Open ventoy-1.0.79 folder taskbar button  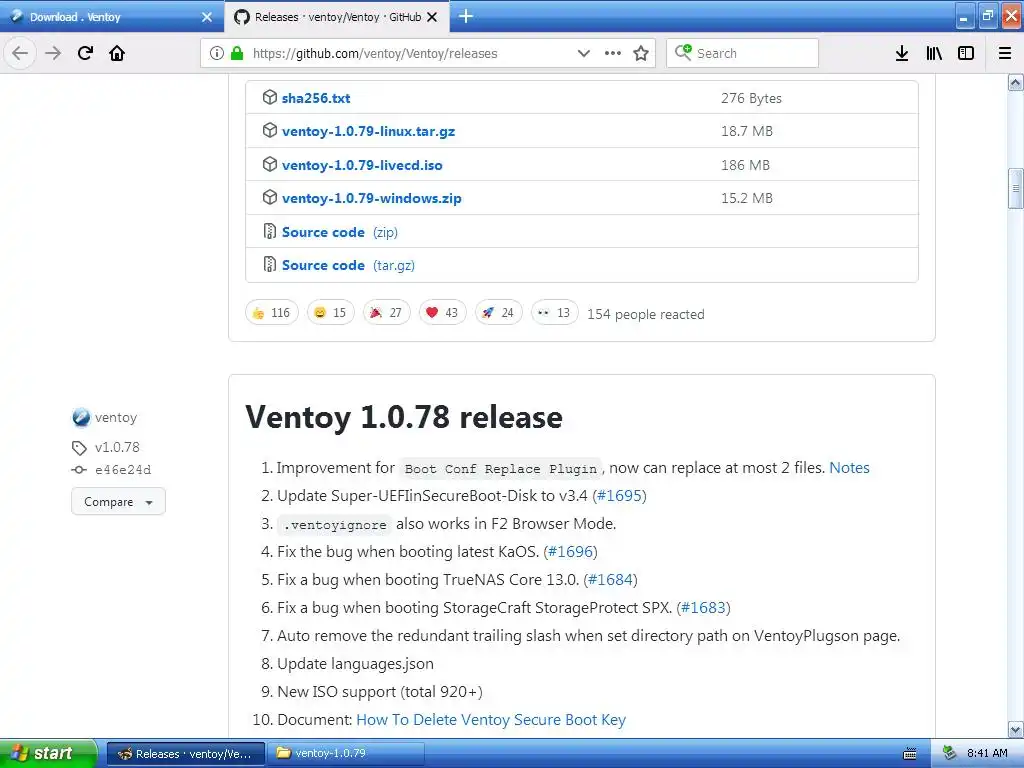(x=346, y=754)
